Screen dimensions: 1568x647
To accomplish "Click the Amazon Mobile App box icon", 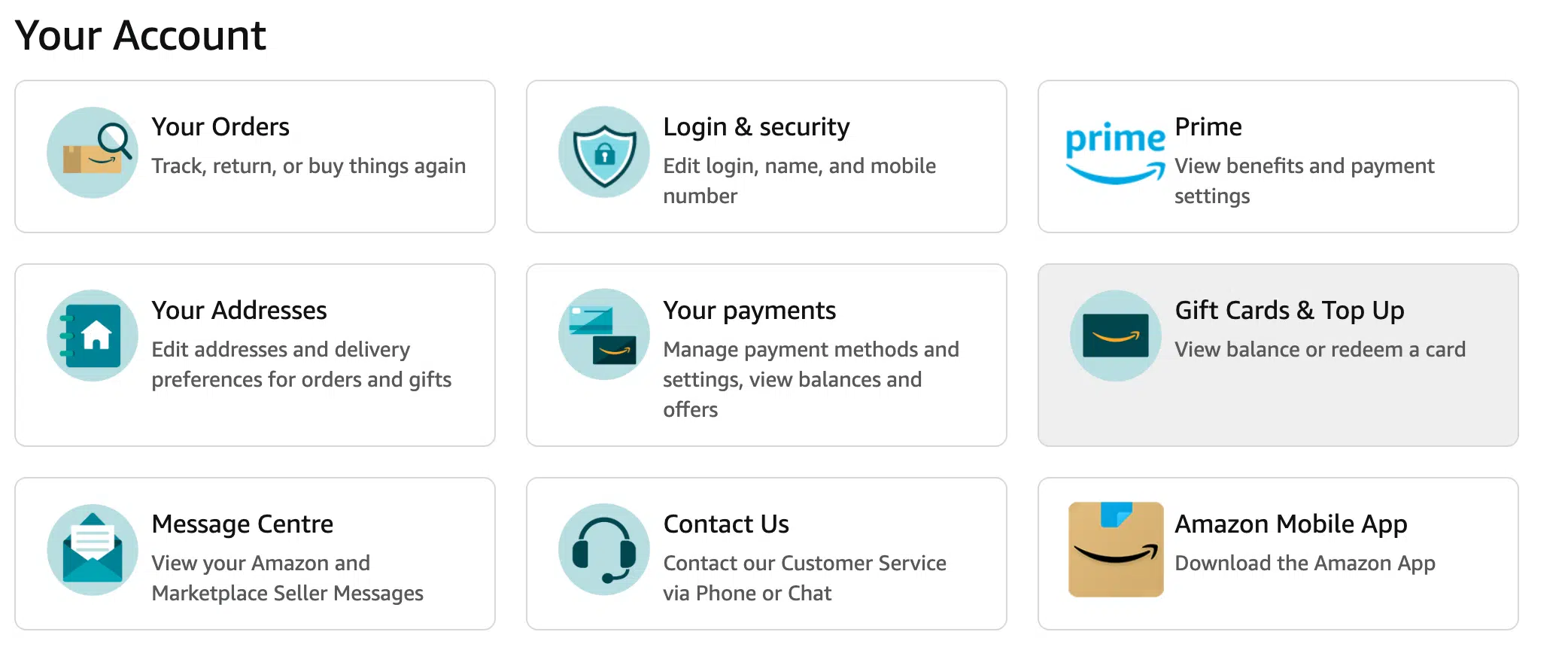I will pyautogui.click(x=1115, y=550).
